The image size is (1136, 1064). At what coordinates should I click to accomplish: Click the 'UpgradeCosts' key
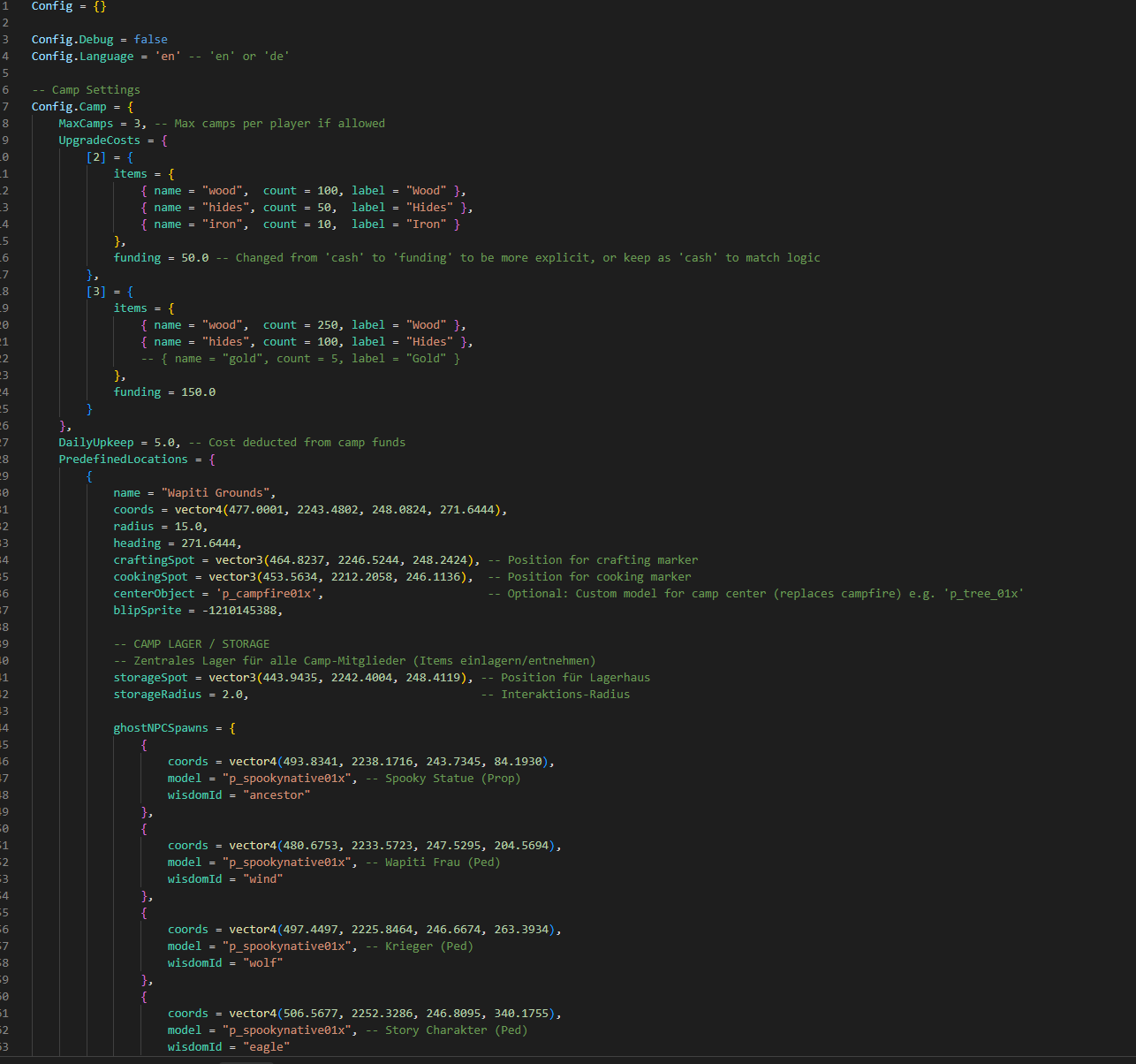(100, 141)
